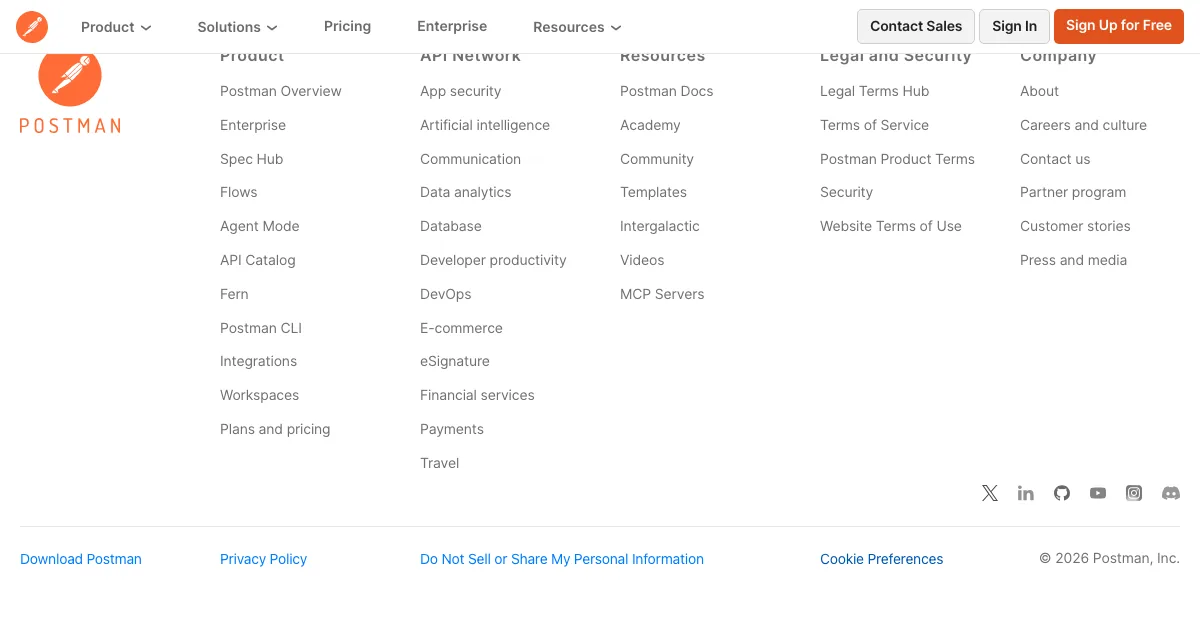Open the Cookie Preferences link
Viewport: 1200px width, 630px height.
click(881, 559)
